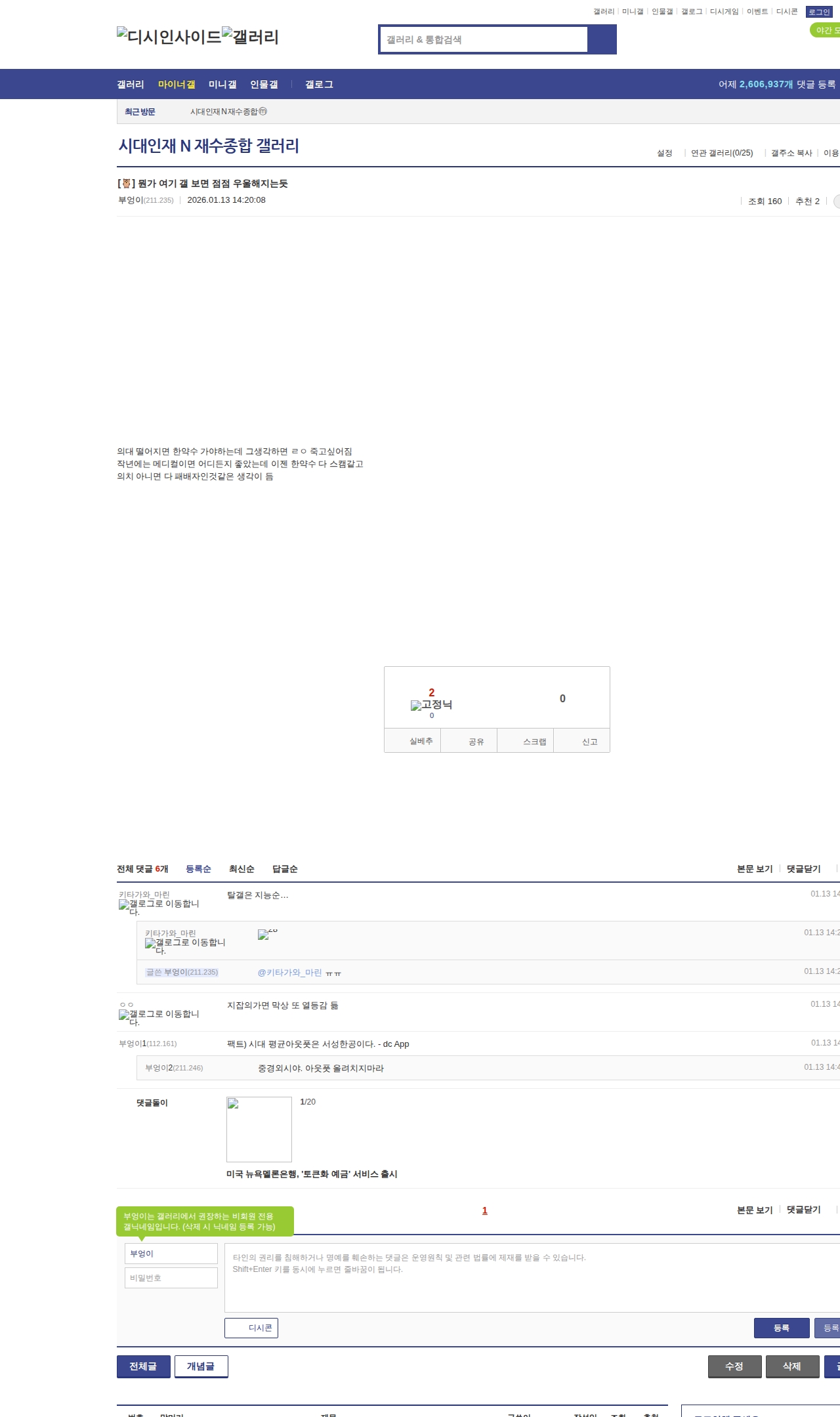Click the owl icon in the post title

(126, 184)
